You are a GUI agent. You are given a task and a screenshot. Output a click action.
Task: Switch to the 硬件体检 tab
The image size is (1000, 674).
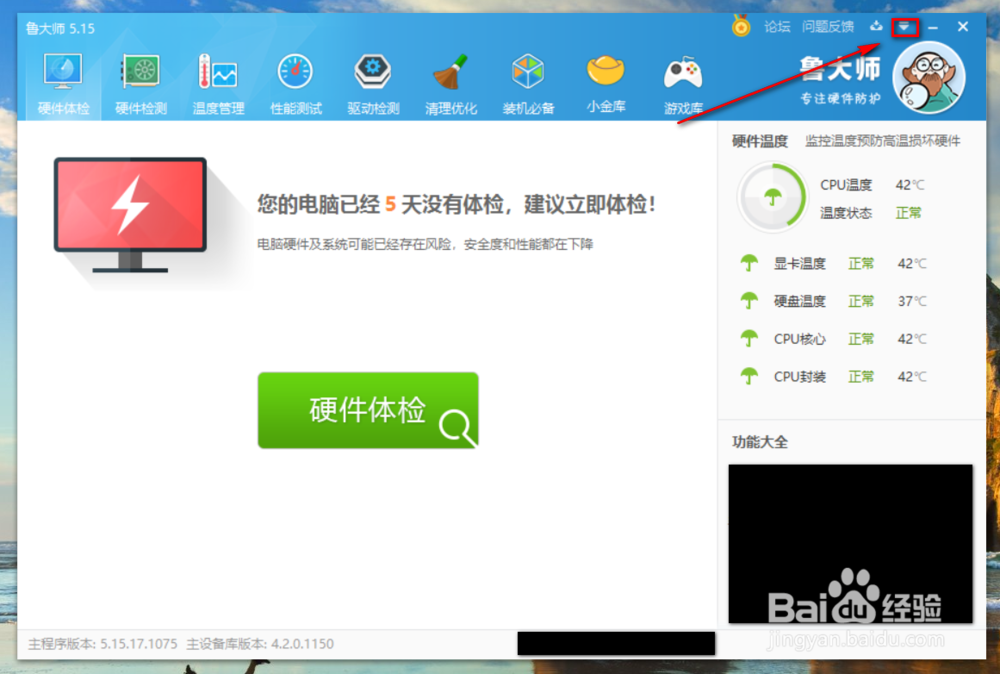62,80
